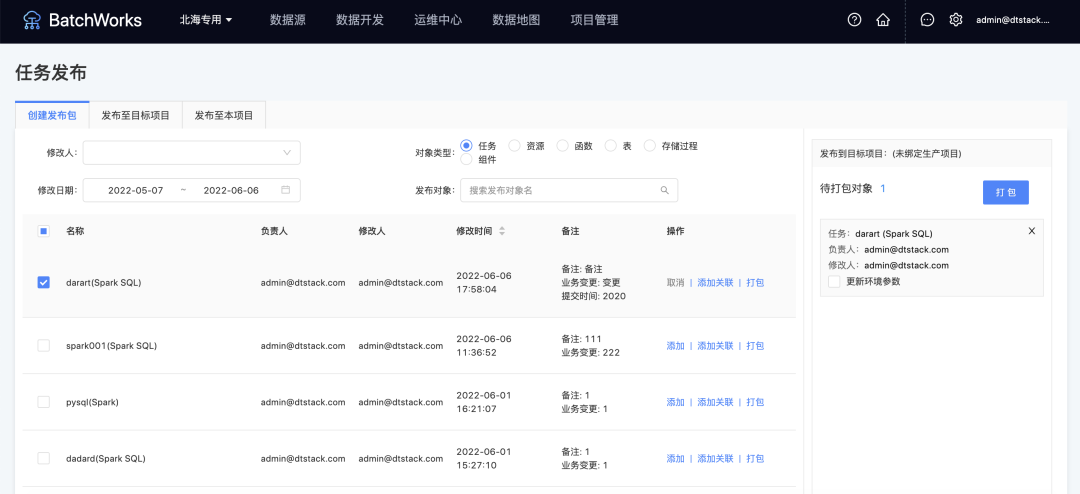Enable 更新环境参数 checkbox

pos(834,281)
